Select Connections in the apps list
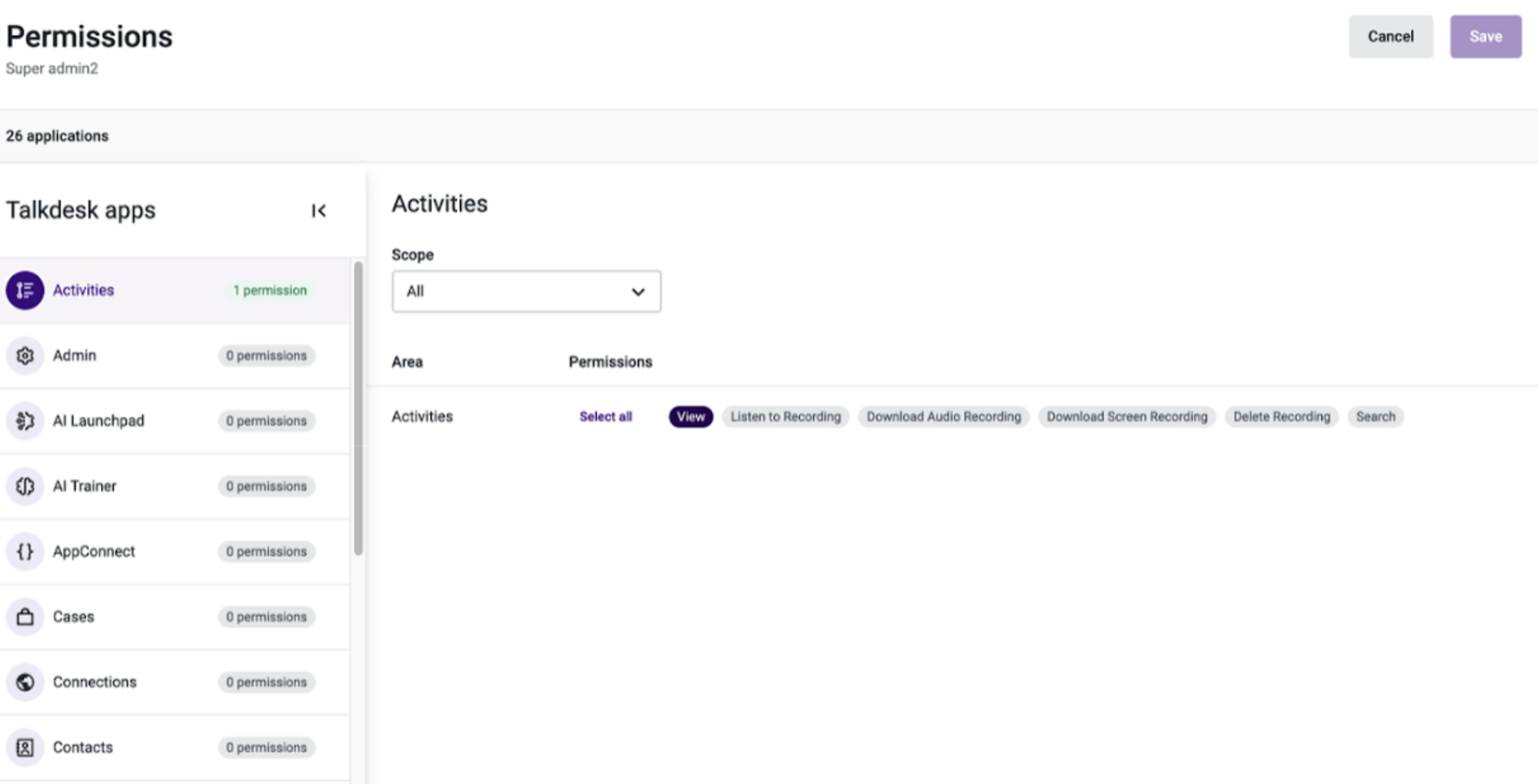This screenshot has width=1538, height=784. (175, 682)
